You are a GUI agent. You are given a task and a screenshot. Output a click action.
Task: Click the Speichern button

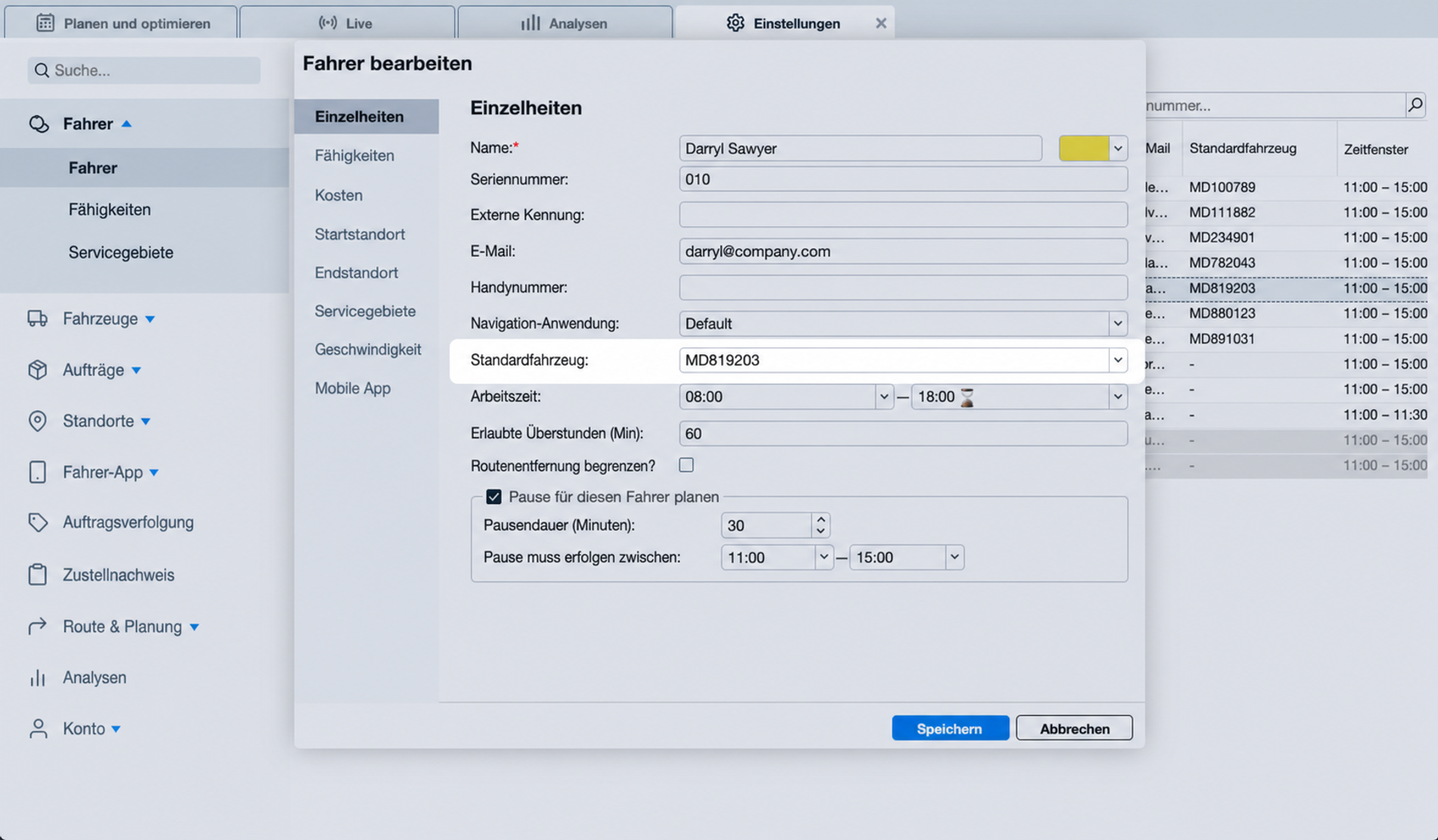(x=950, y=728)
